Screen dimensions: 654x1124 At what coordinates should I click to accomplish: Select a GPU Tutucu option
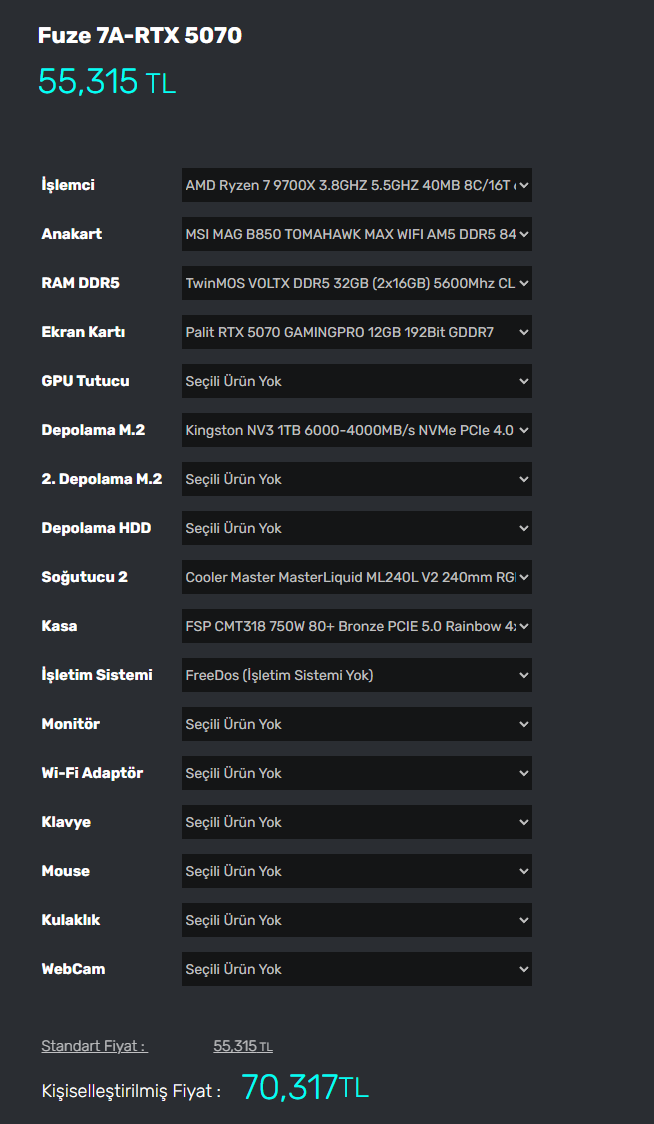coord(356,381)
